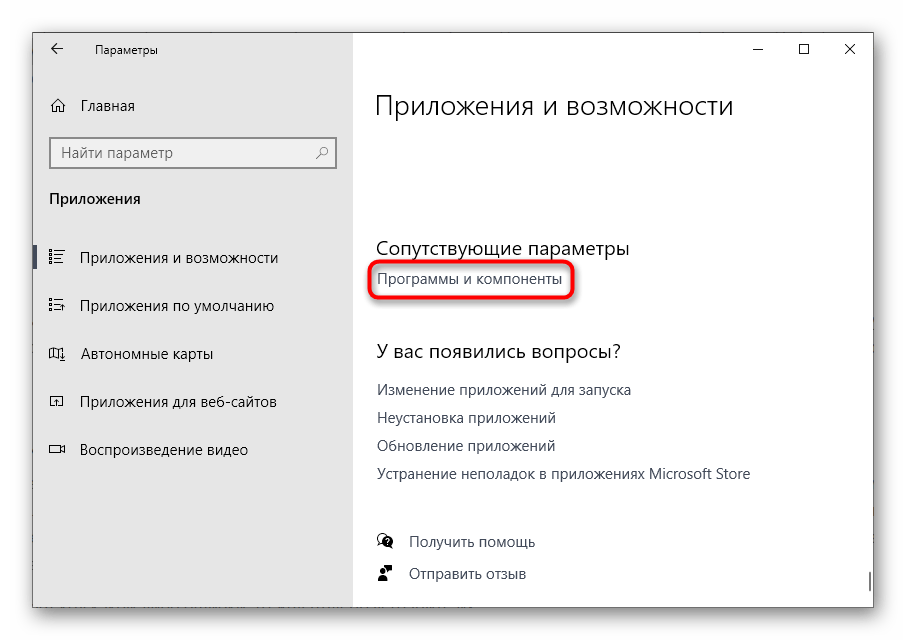Screen dimensions: 906x640
Task: Select Приложения по умолчанию in the sidebar
Action: tap(176, 305)
